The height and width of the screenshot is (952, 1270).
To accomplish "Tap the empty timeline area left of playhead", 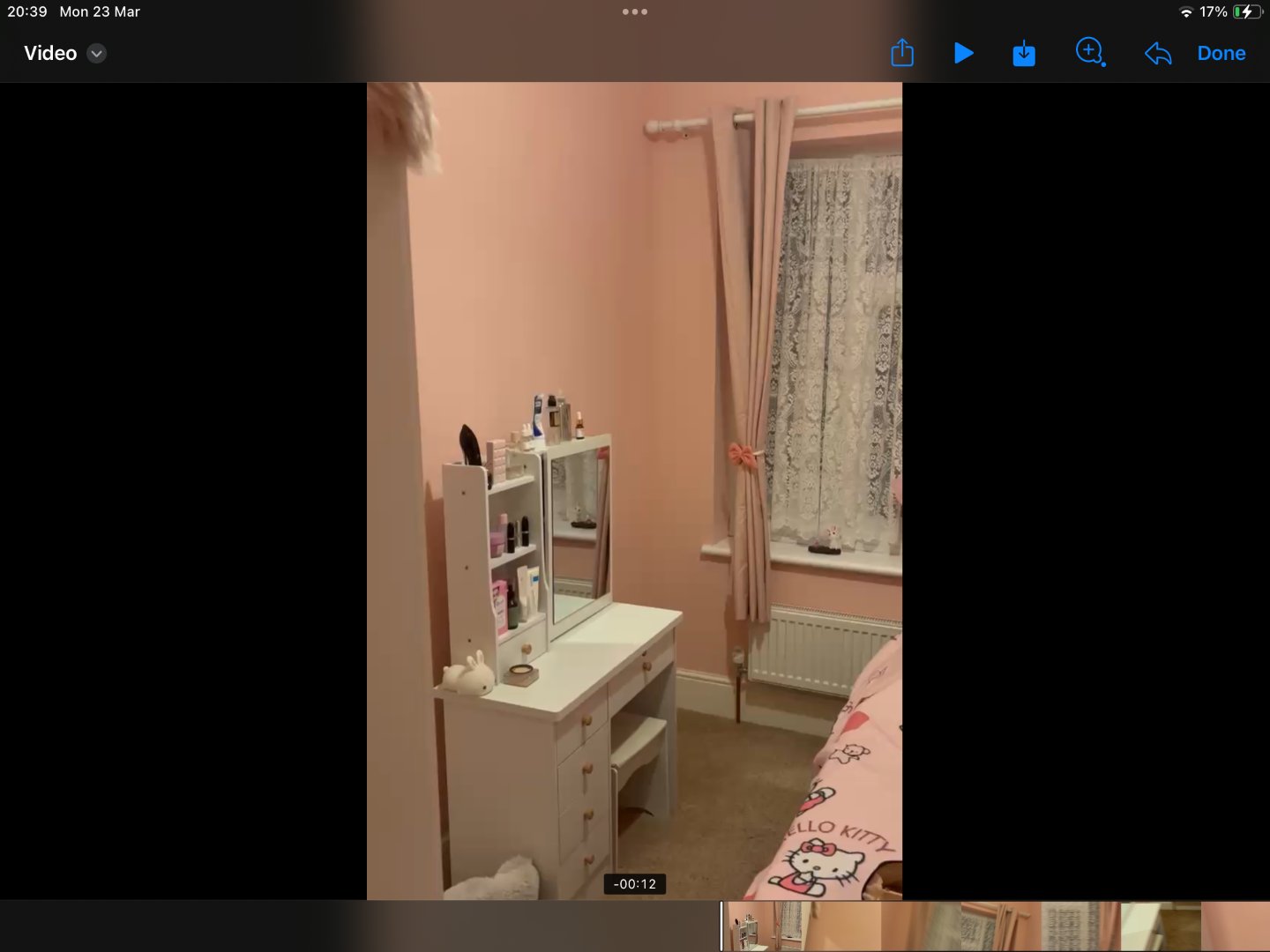I will pyautogui.click(x=353, y=926).
